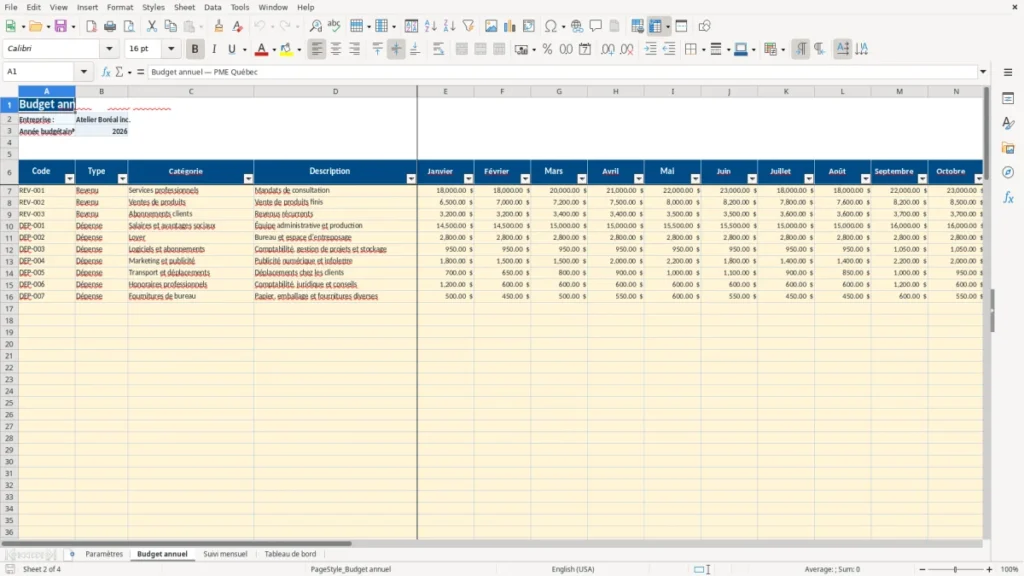This screenshot has height=576, width=1024.
Task: Open the Type column filter dropdown
Action: (x=122, y=178)
